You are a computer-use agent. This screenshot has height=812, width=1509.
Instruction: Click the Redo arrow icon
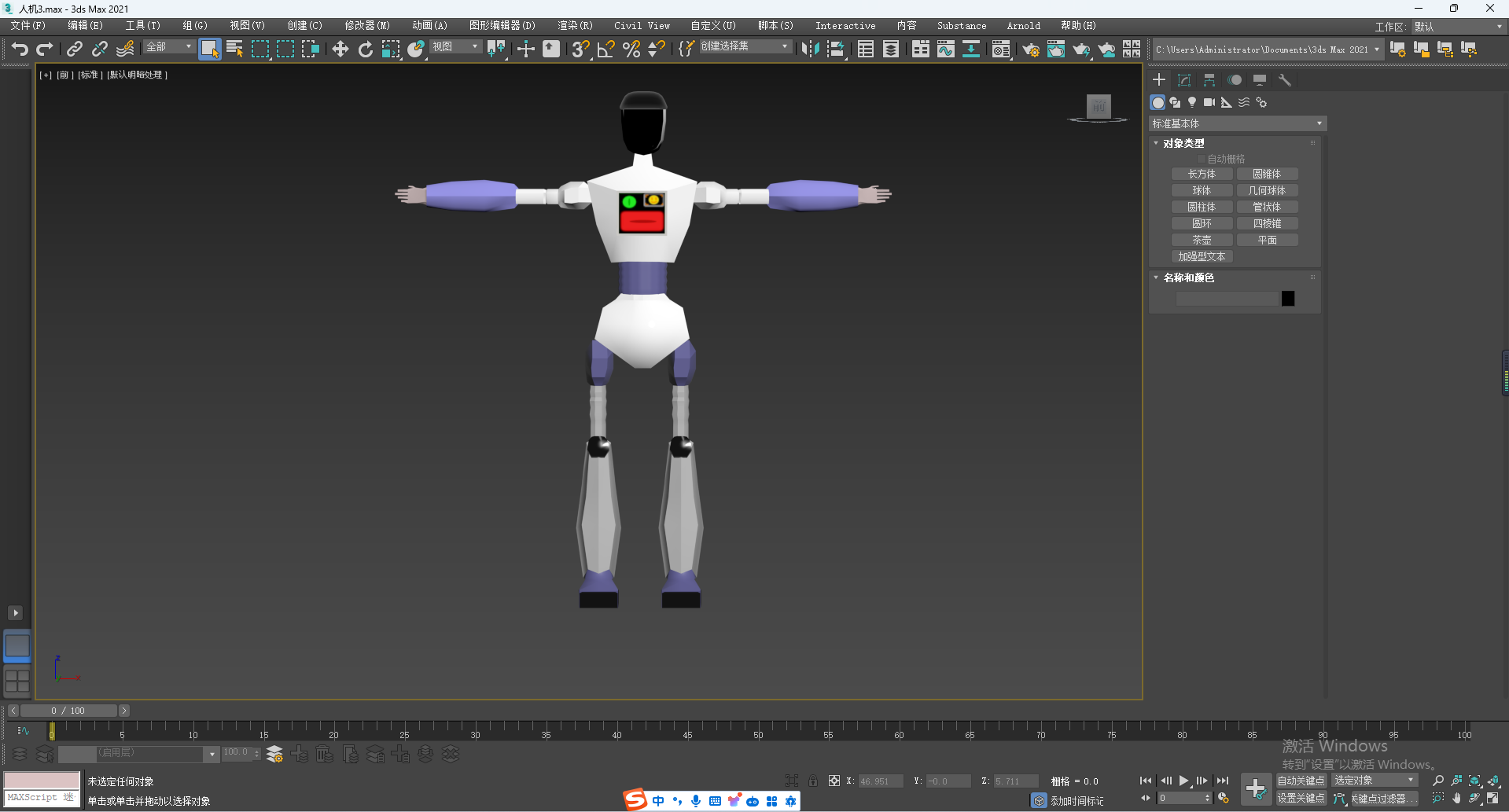click(x=45, y=50)
